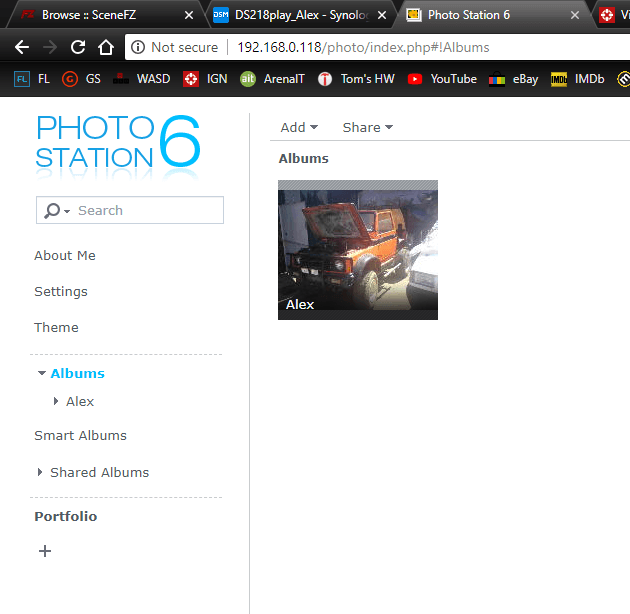Open the Add dropdown menu
This screenshot has width=630, height=614.
(298, 127)
